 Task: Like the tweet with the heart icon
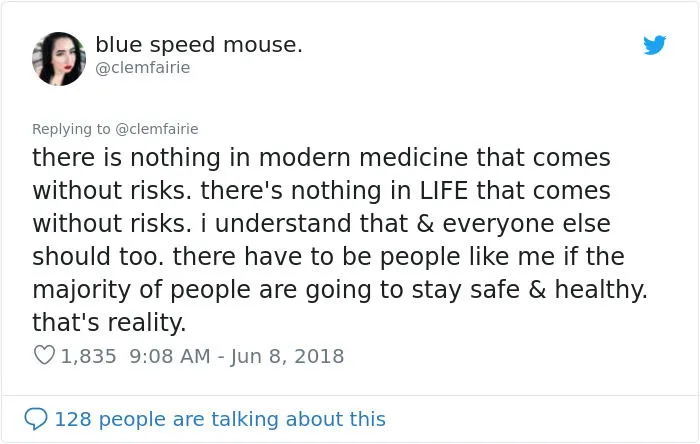[43, 356]
